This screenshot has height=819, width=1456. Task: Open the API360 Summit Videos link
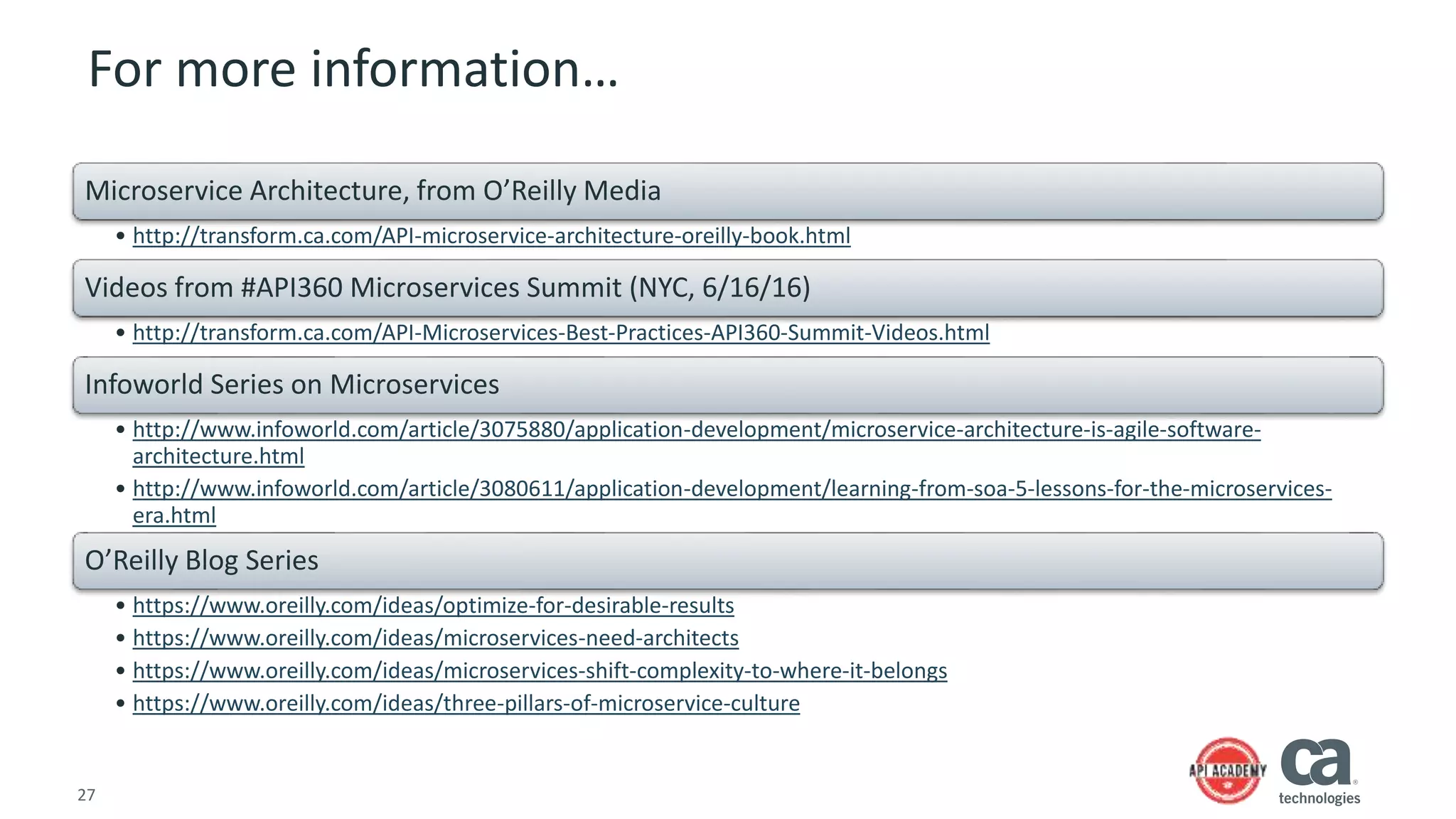pyautogui.click(x=561, y=332)
